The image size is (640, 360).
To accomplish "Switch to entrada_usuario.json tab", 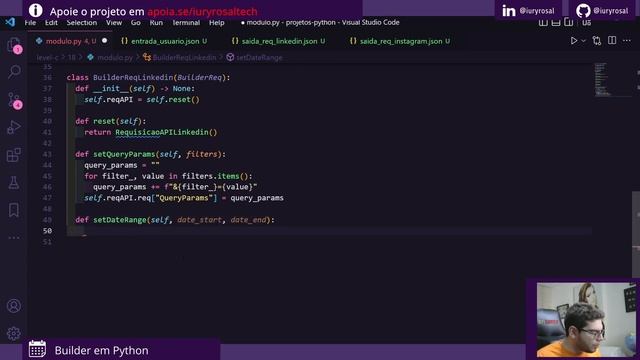I will pyautogui.click(x=164, y=41).
